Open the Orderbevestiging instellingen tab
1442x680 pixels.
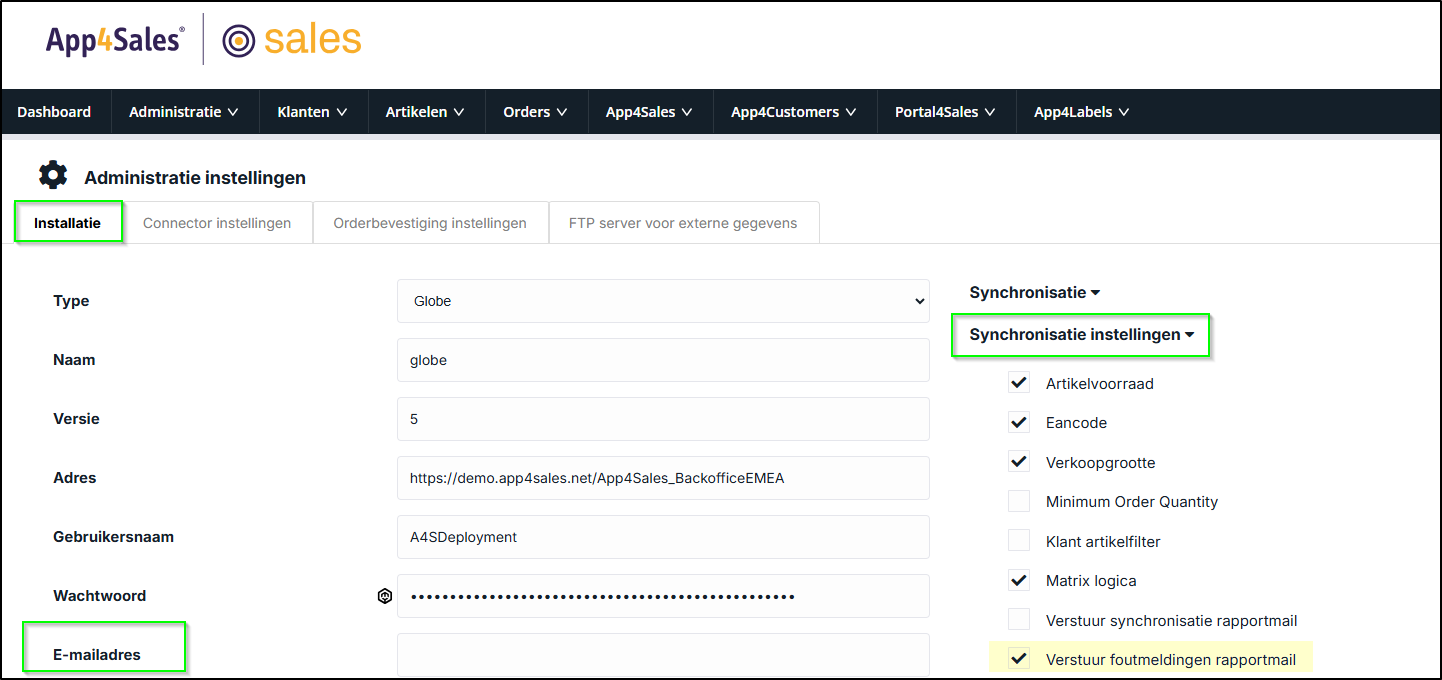(x=430, y=223)
